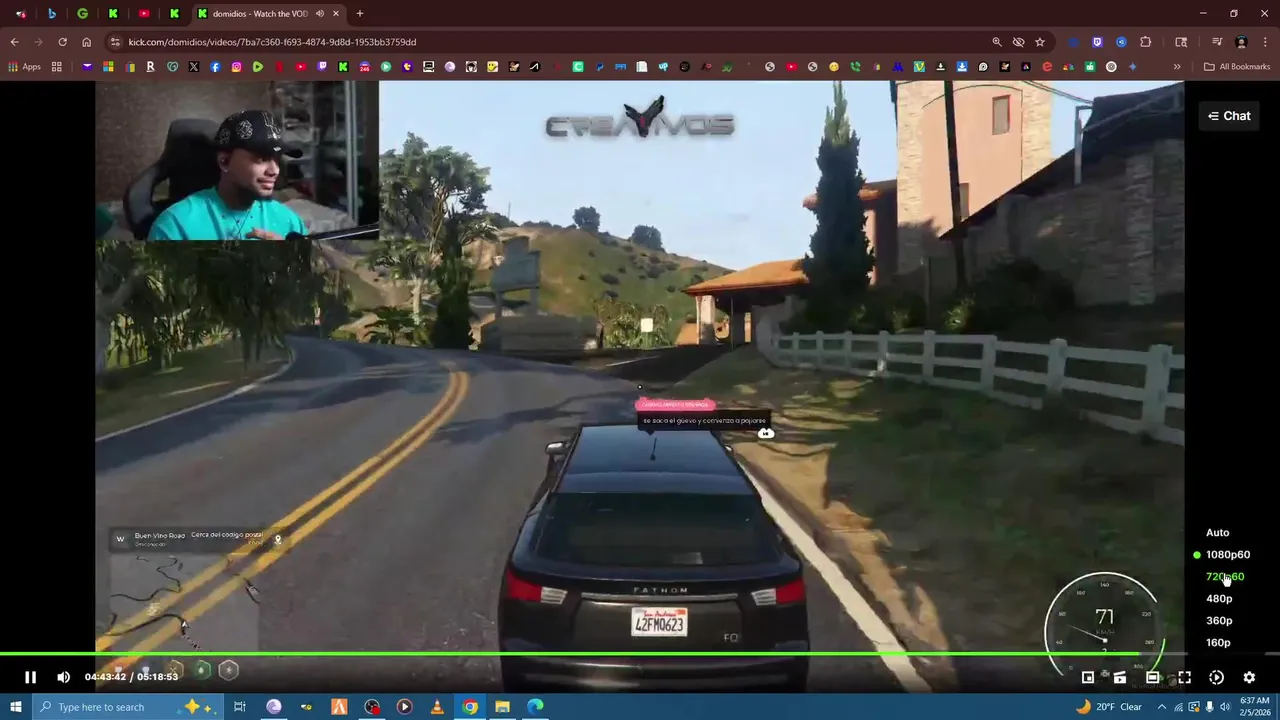1280x720 pixels.
Task: Toggle theater mode in player
Action: 1152,677
